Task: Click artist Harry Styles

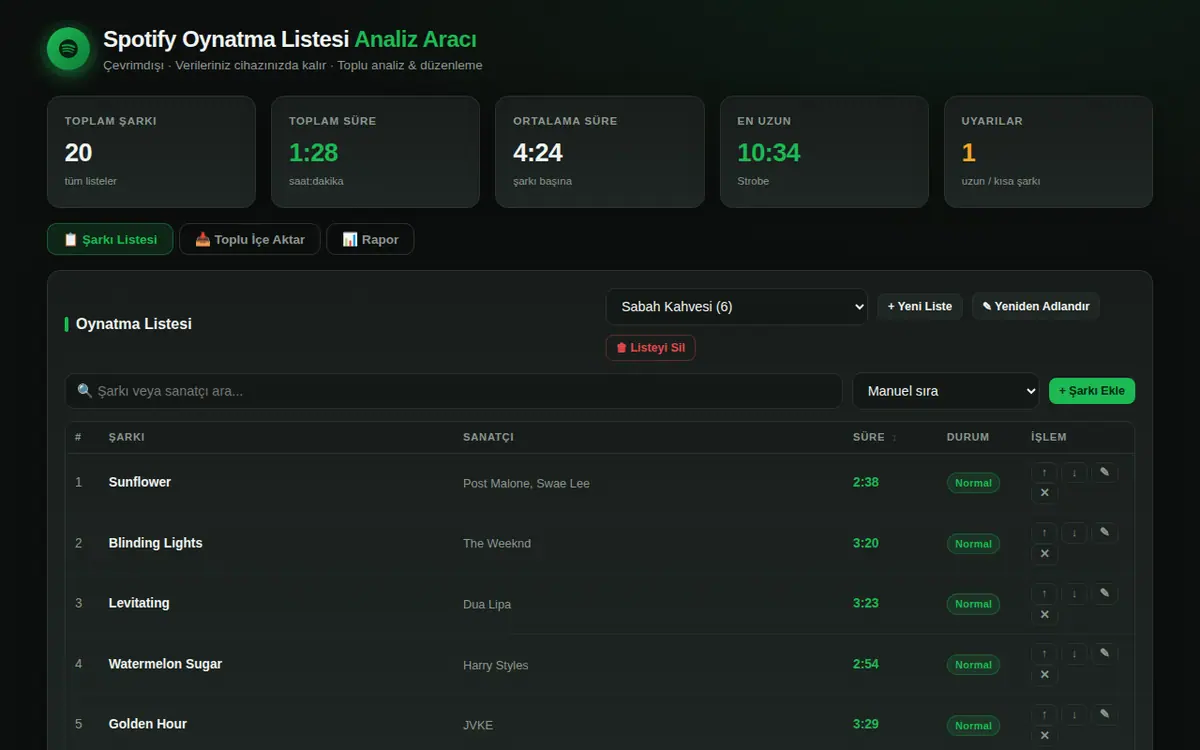Action: 496,665
